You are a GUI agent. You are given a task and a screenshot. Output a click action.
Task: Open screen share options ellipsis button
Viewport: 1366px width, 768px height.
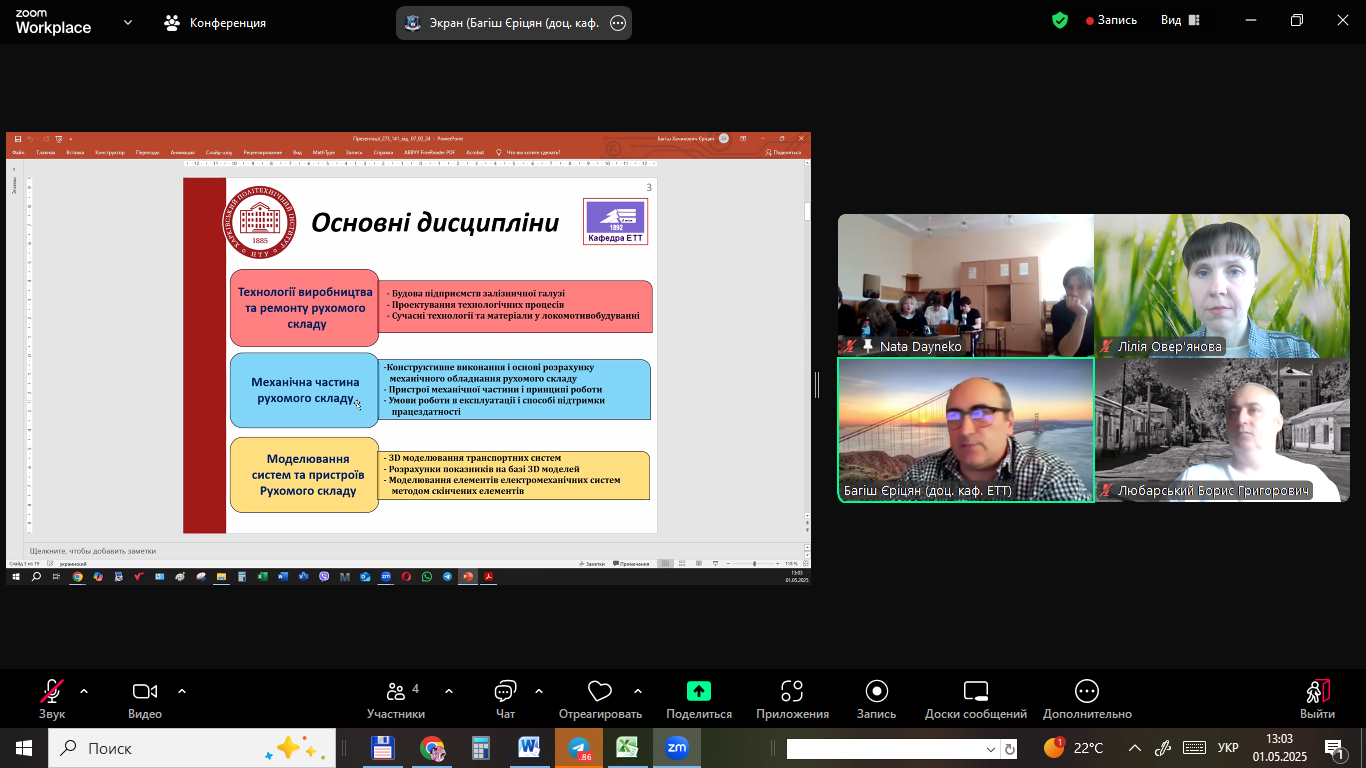[618, 23]
